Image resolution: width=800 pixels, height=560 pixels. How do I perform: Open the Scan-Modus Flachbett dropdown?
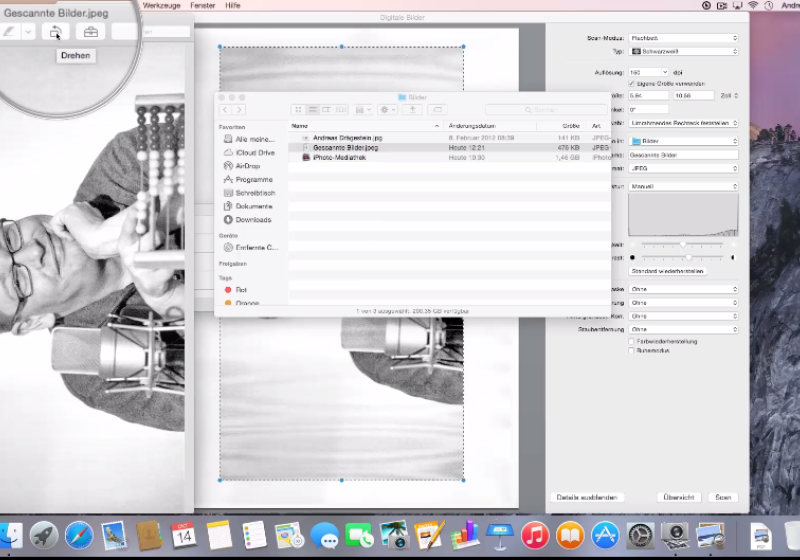[683, 38]
